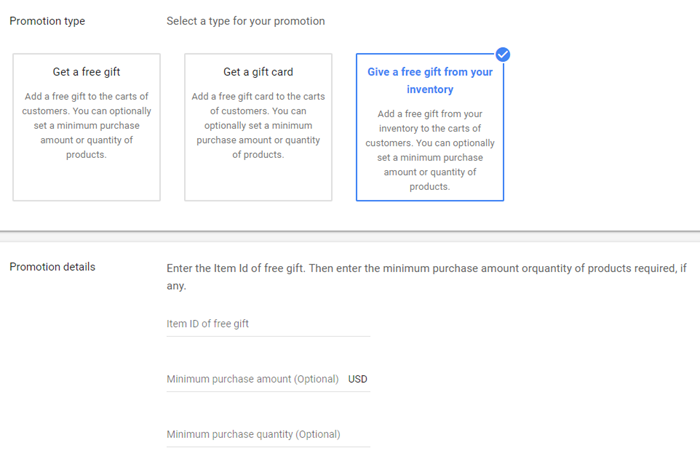Click "Select a type for your promotion" text

[x=245, y=21]
